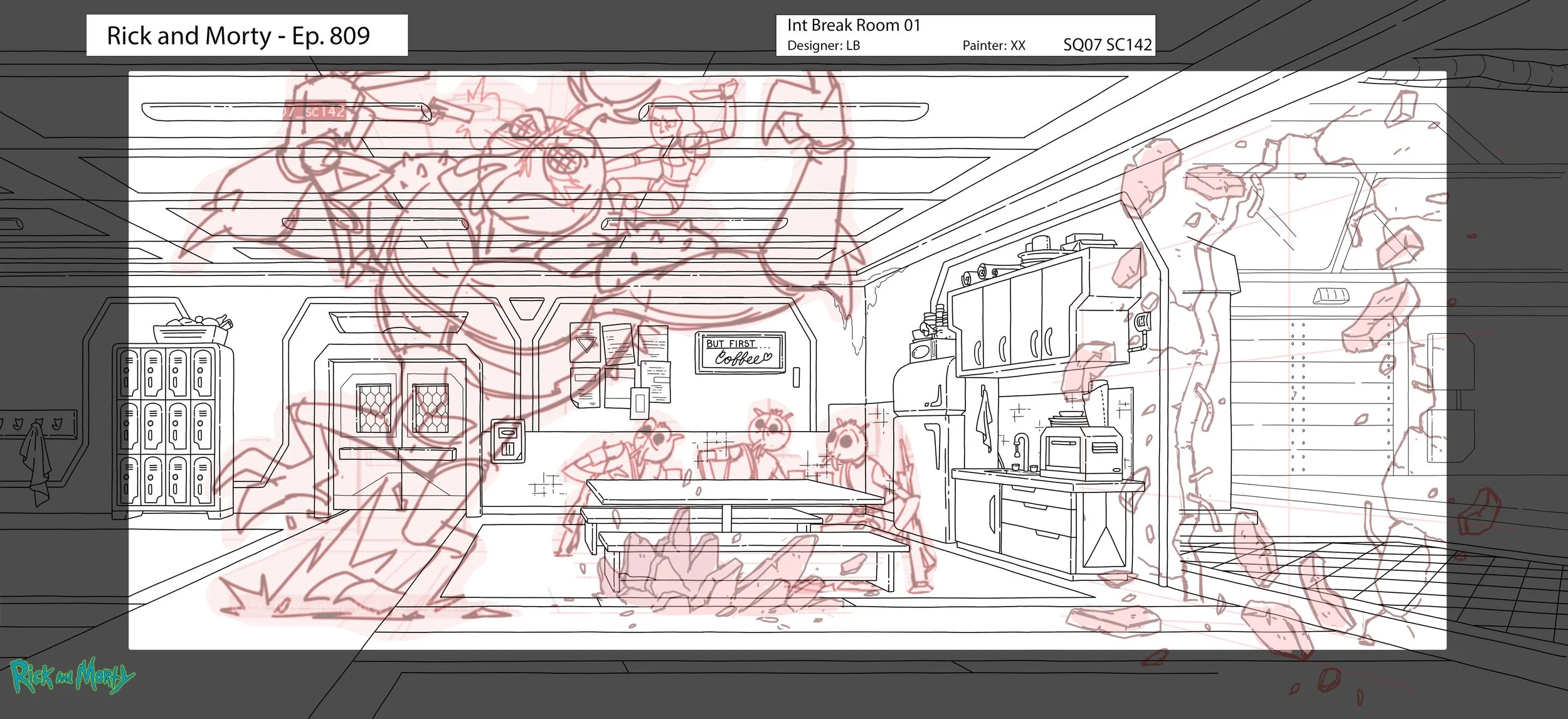Screen dimensions: 1568x719
Task: Click the 'SQ07 SC142' scene code
Action: pyautogui.click(x=1107, y=45)
